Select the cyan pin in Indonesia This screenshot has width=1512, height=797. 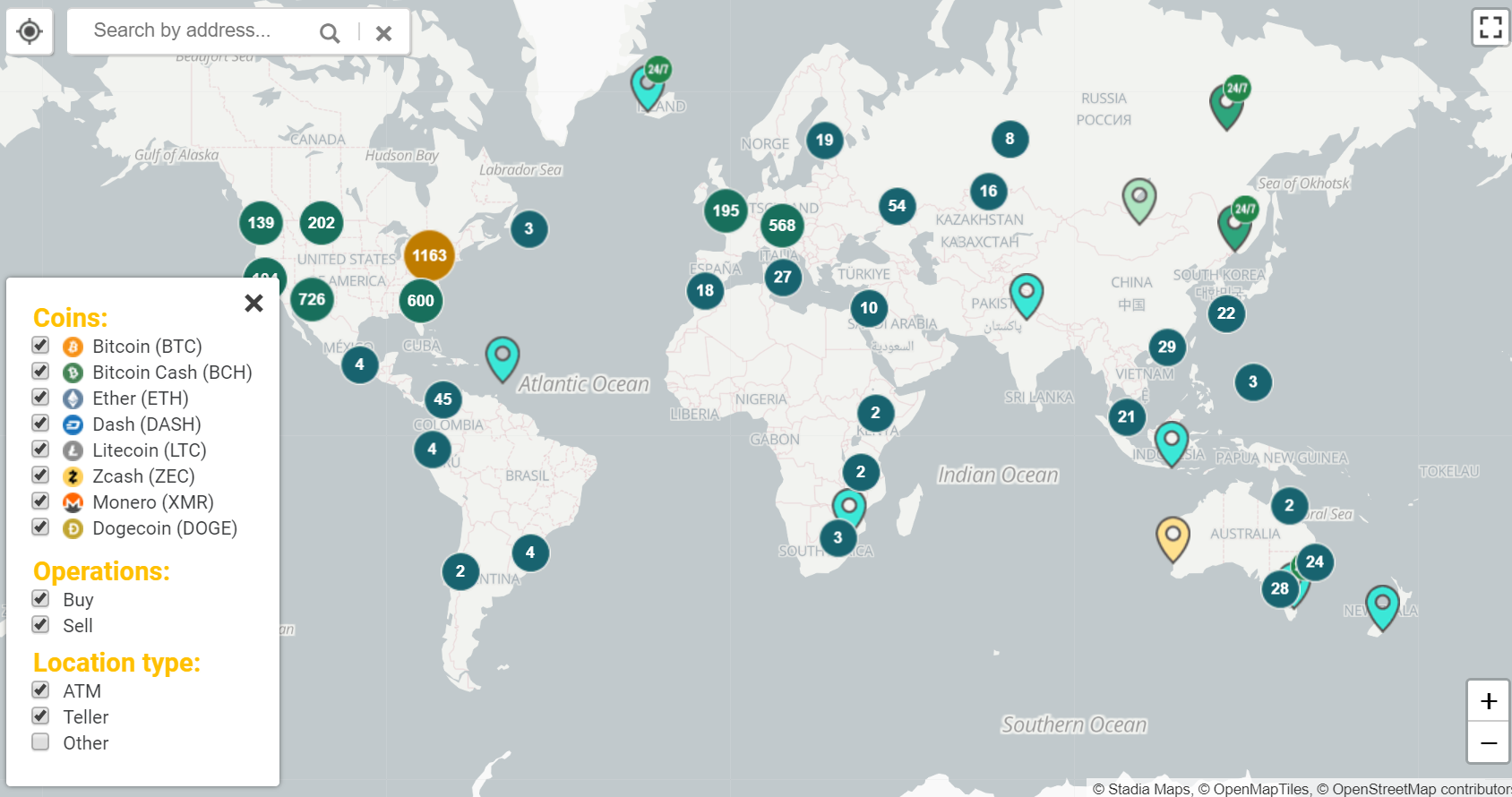tap(1171, 443)
